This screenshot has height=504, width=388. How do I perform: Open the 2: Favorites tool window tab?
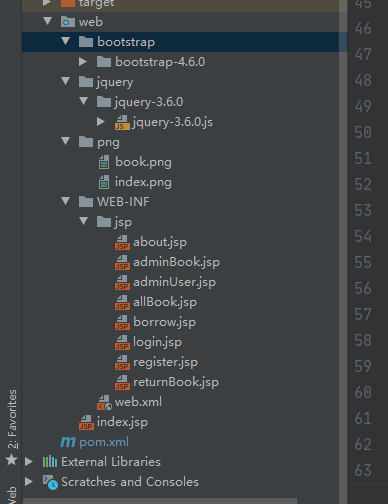[x=12, y=419]
